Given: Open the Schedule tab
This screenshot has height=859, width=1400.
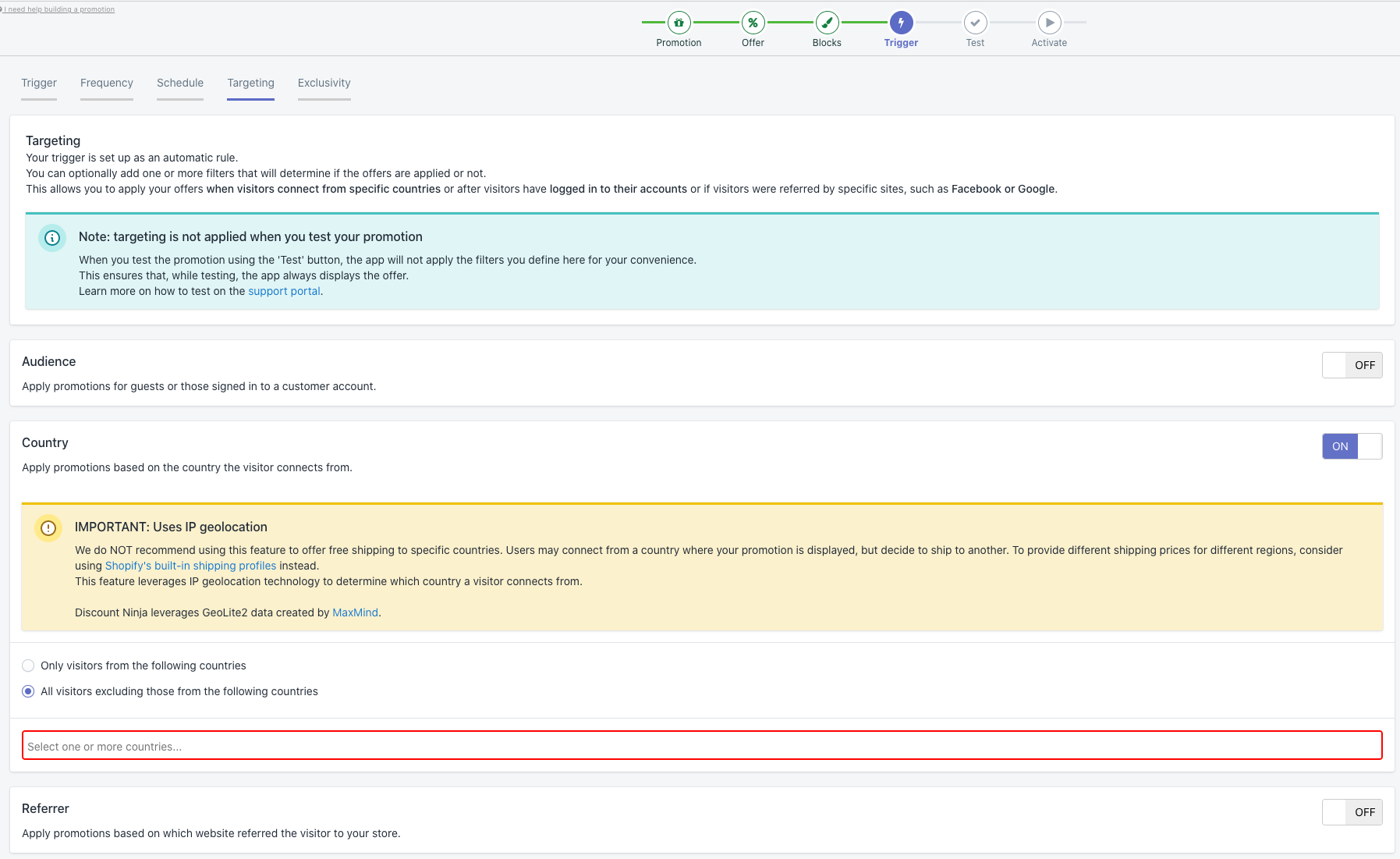Looking at the screenshot, I should [x=180, y=83].
